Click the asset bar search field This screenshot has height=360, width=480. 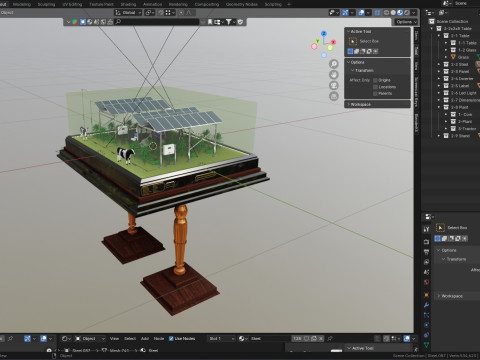pos(160,22)
